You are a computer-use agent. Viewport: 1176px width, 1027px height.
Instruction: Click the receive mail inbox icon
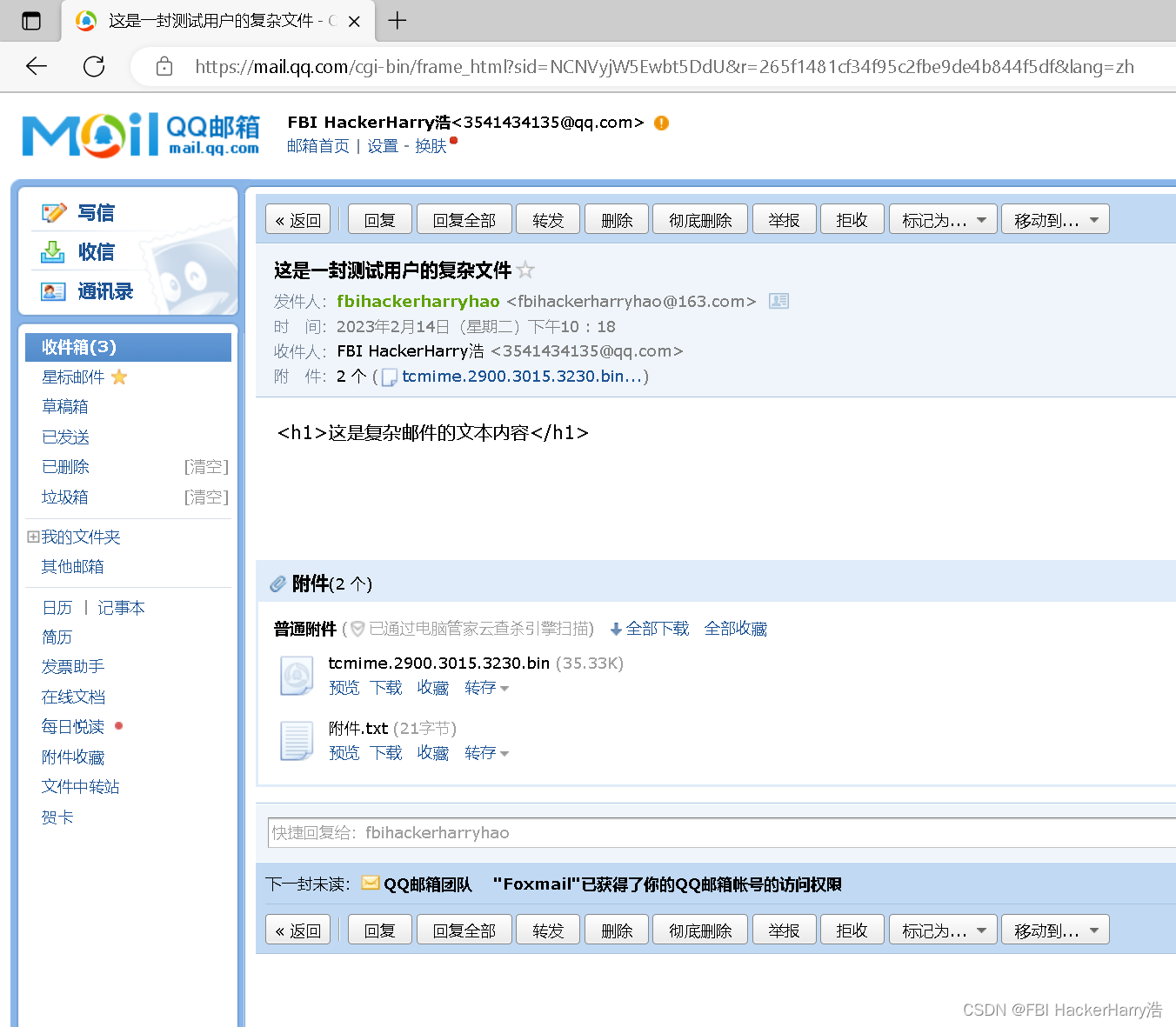[x=53, y=252]
